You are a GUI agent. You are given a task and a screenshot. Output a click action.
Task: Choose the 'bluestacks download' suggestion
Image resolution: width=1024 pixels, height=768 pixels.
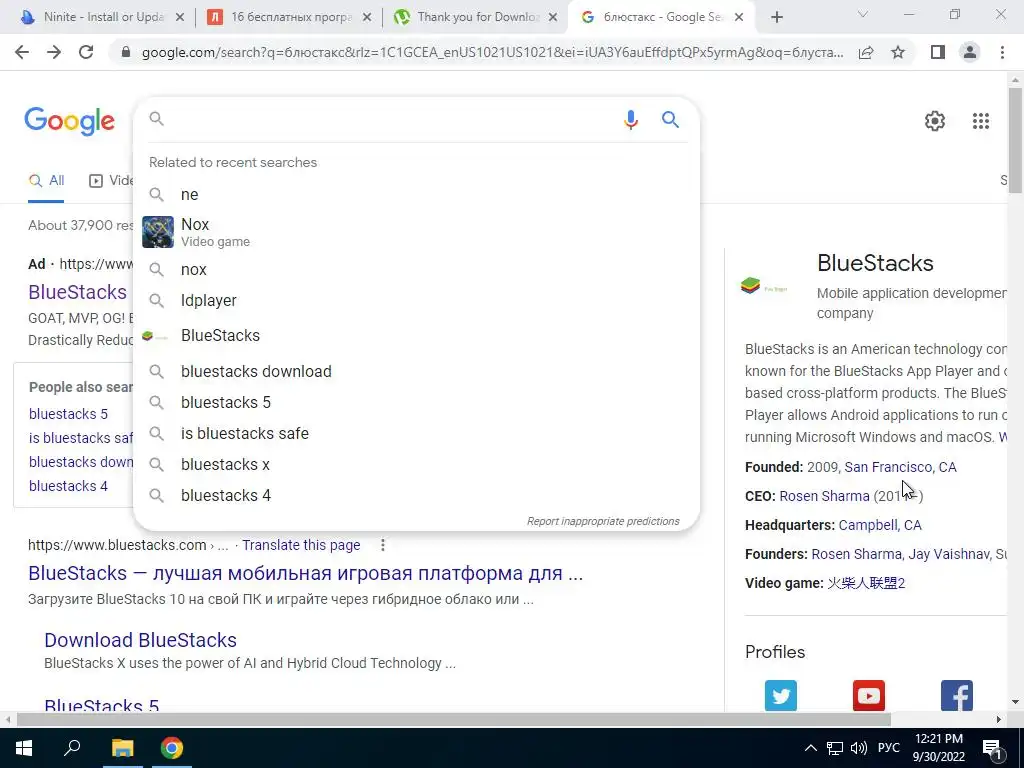tap(416, 372)
